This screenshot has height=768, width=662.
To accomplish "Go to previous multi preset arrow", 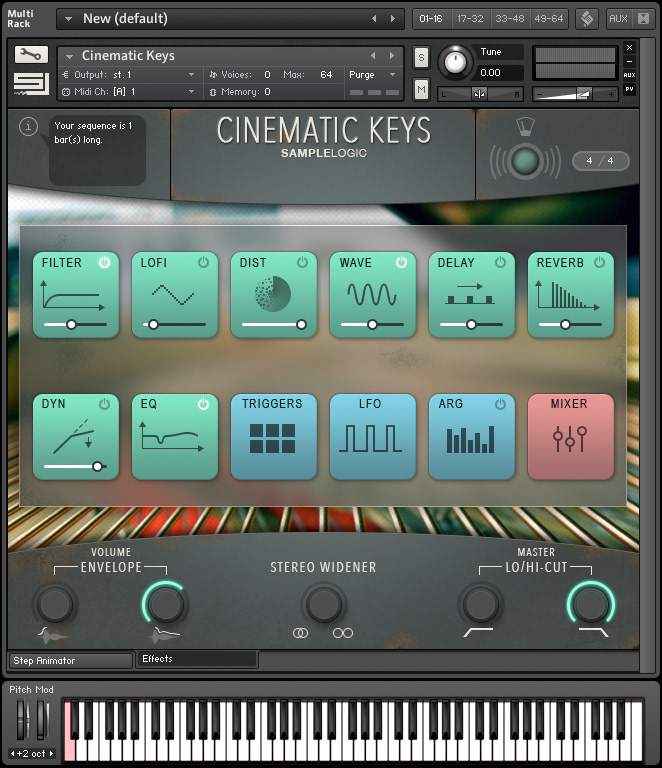I will [x=374, y=19].
